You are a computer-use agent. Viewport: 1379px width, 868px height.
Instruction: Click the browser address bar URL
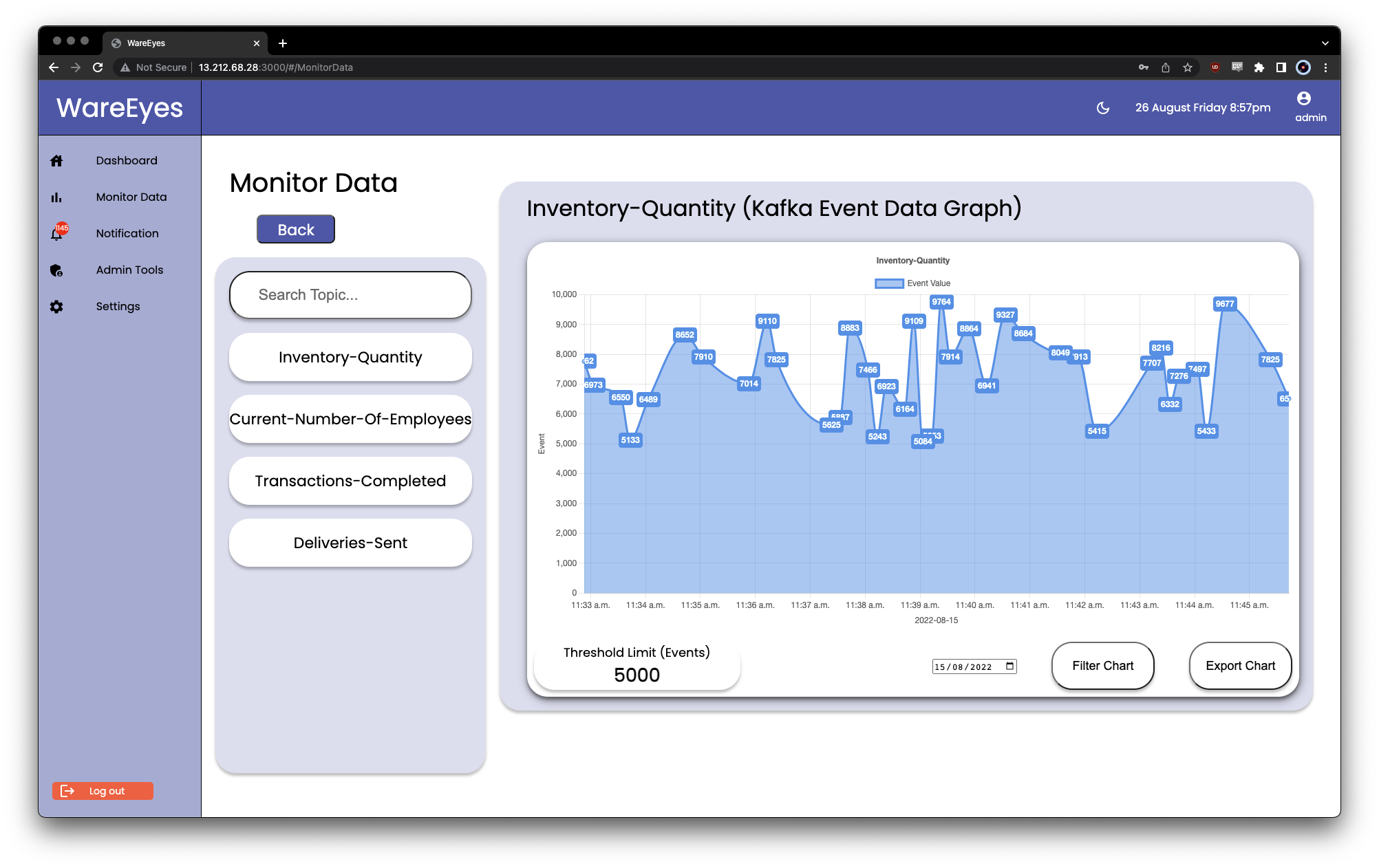(x=275, y=67)
